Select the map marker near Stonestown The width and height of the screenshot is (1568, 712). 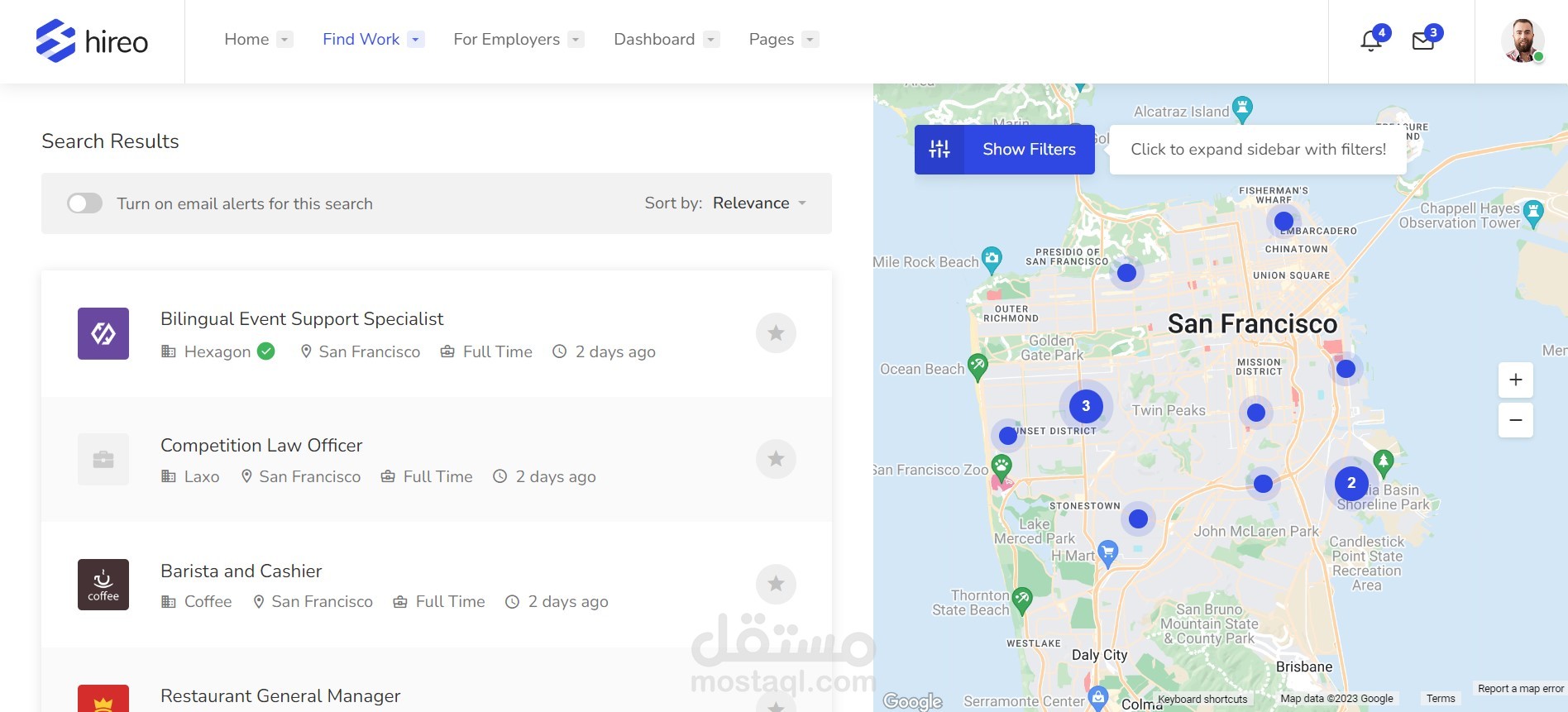pos(1138,518)
